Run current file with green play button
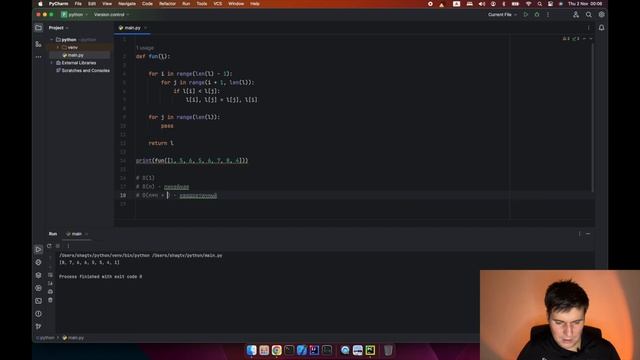Screen dimensions: 640x360 coord(526,15)
